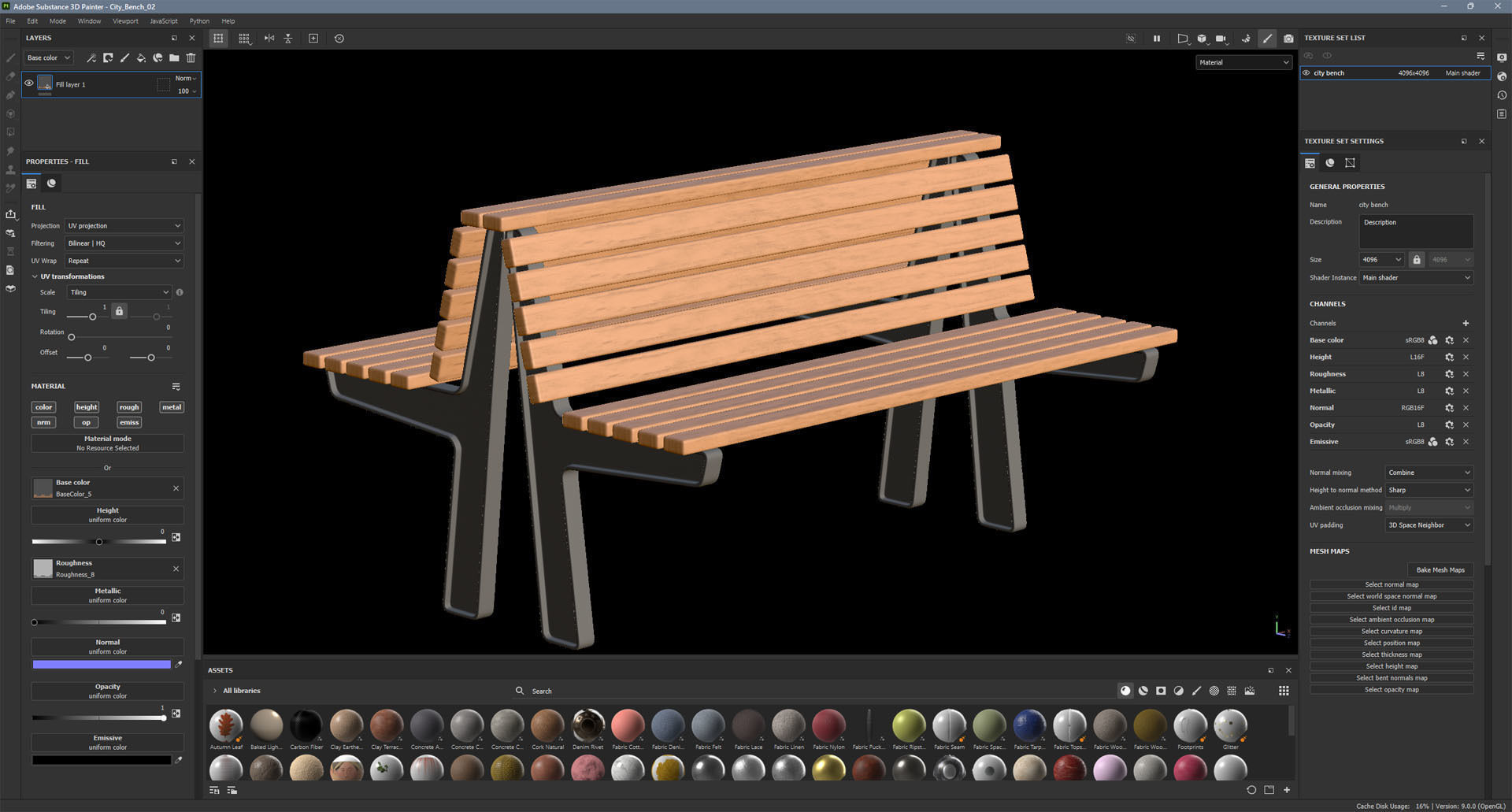Image resolution: width=1512 pixels, height=812 pixels.
Task: Toggle the nrm channel in Material
Action: pos(43,422)
